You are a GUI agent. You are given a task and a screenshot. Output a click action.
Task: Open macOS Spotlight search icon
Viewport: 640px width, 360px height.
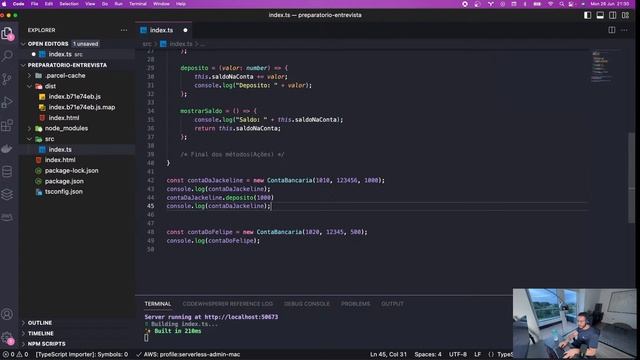[562, 4]
